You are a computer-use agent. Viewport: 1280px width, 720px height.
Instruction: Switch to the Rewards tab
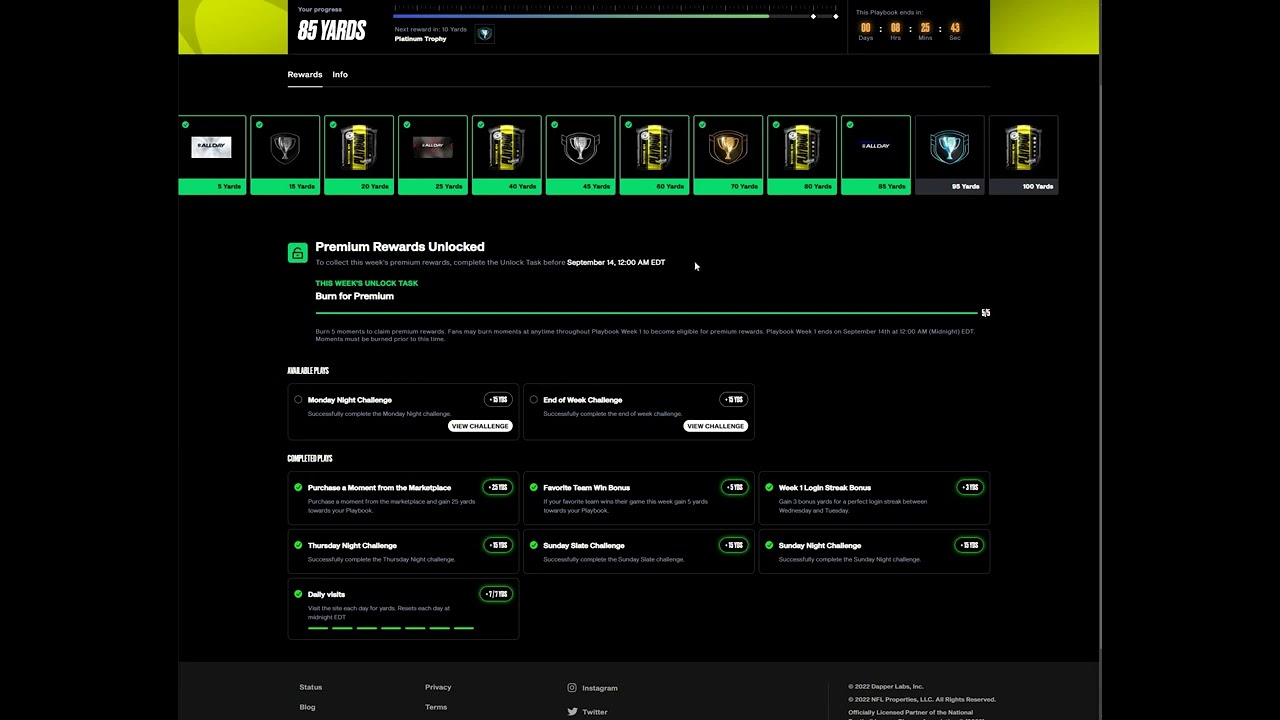tap(304, 75)
